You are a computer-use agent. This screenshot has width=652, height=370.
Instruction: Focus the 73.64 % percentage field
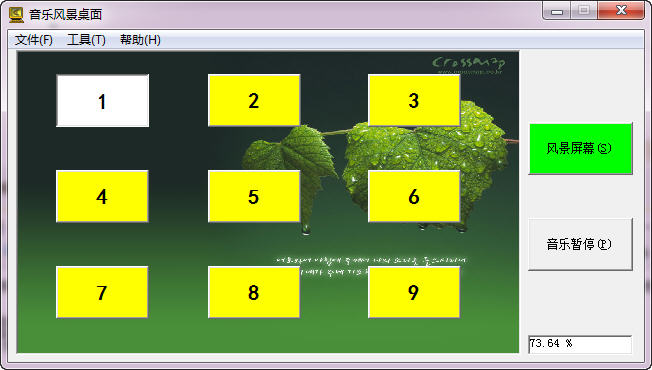580,344
